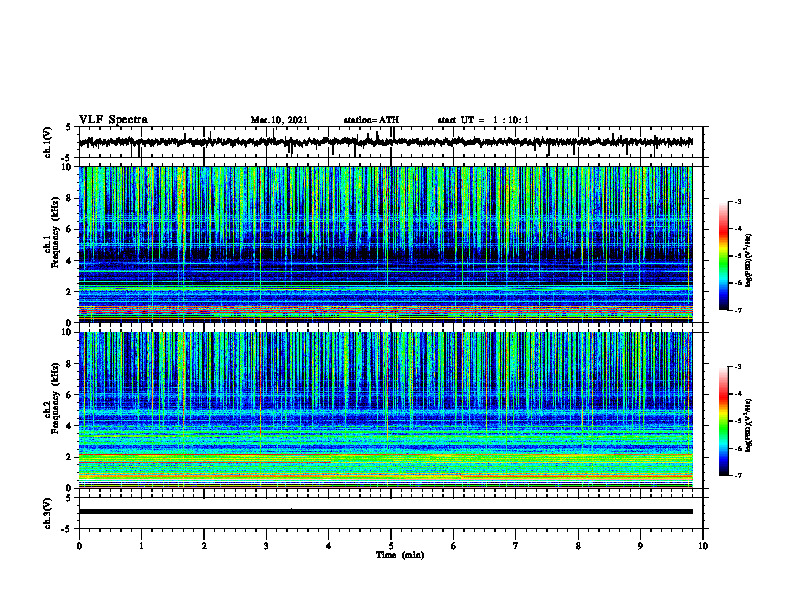Click inside the ch.2 spectrogram panel
792x612 pixels.
pos(385,410)
